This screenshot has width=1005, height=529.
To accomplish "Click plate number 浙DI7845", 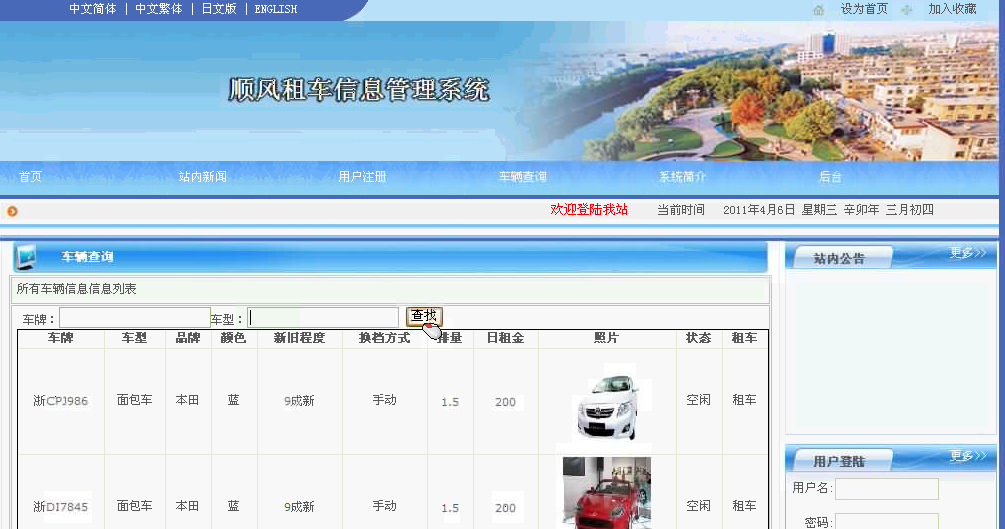I will click(60, 507).
